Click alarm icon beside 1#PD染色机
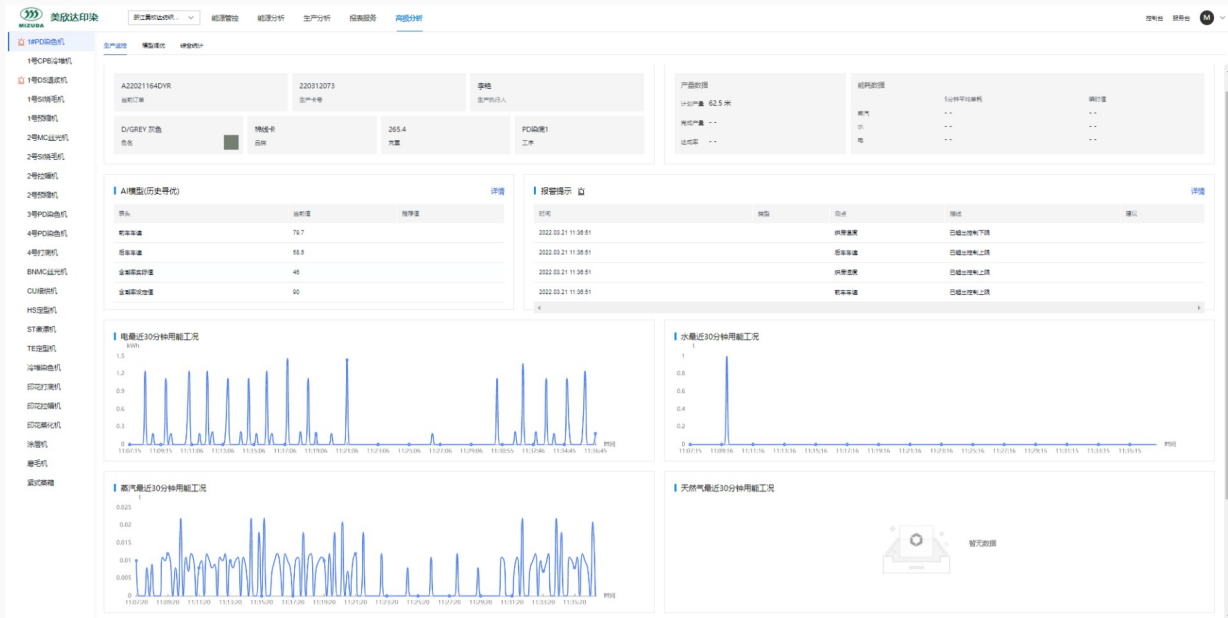The image size is (1228, 618). [x=21, y=42]
